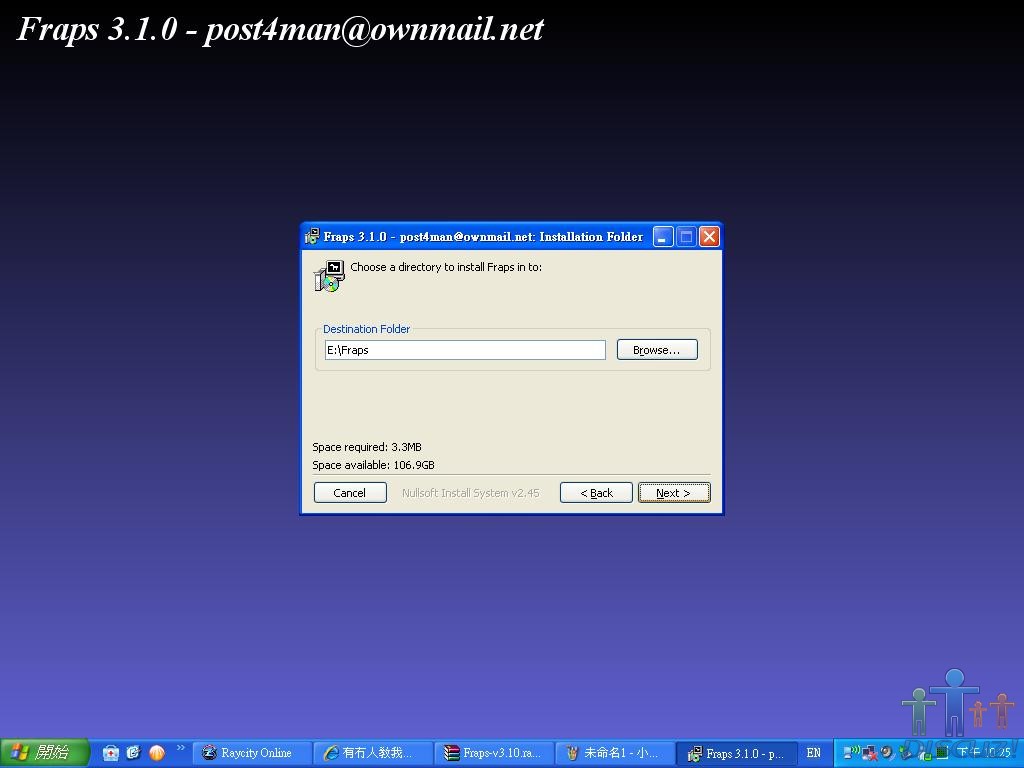The image size is (1024, 768).
Task: Launch the orange ball quick launch icon
Action: 157,753
